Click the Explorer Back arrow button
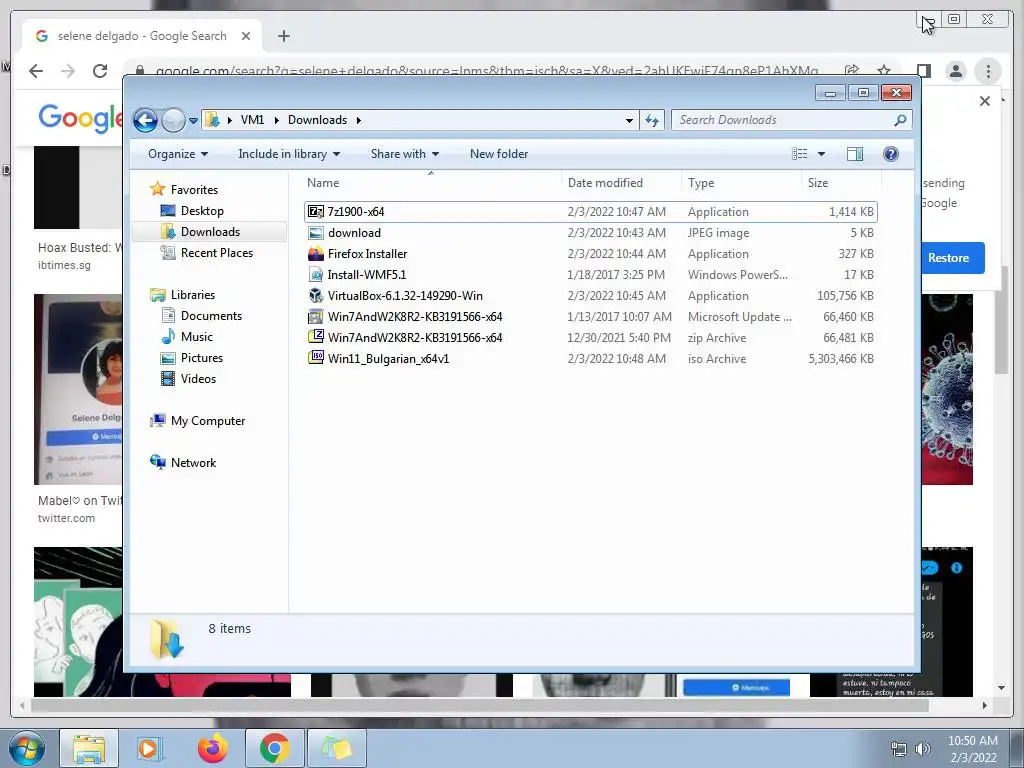1024x768 pixels. (146, 120)
